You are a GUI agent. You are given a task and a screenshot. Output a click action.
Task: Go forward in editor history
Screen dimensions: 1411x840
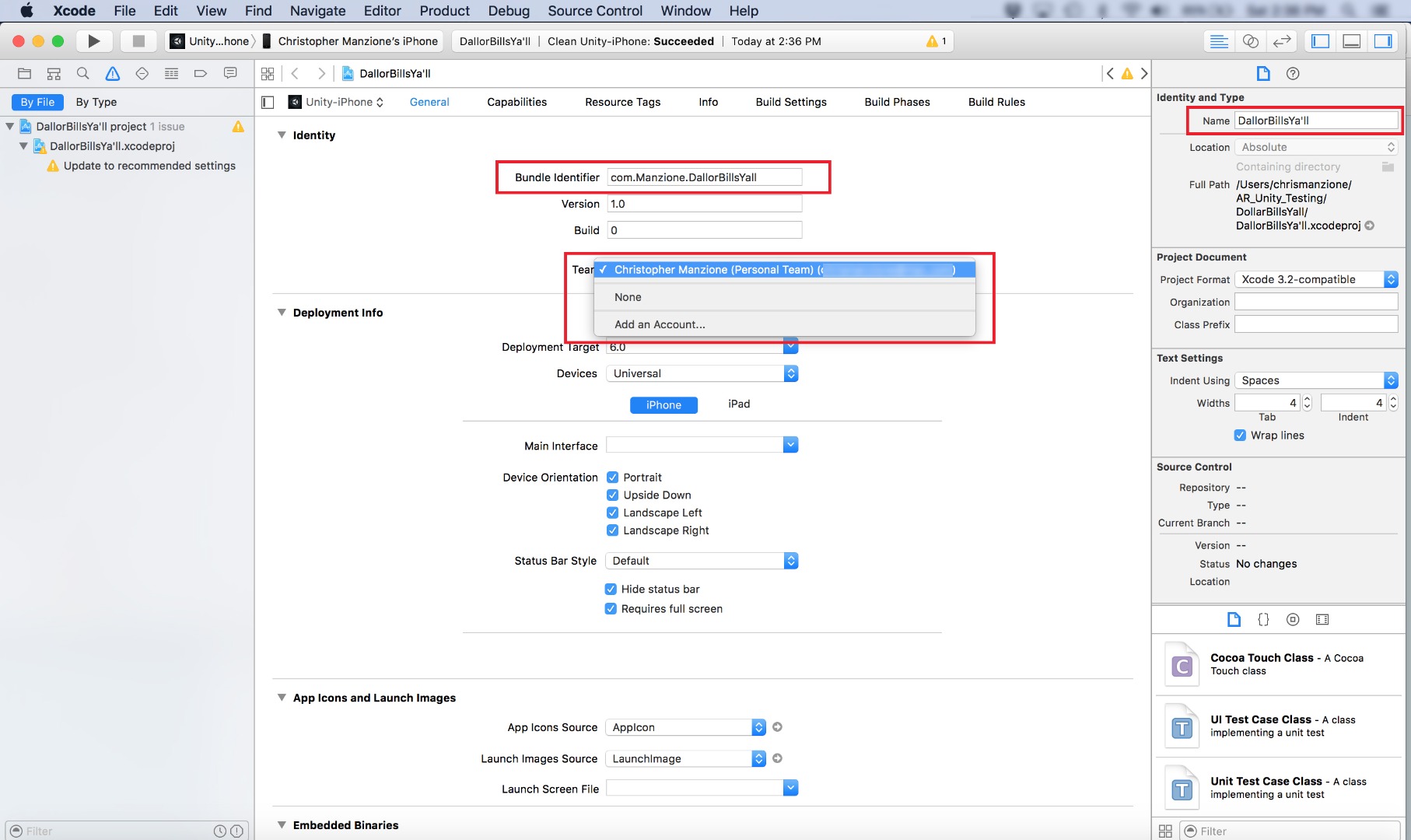[321, 73]
